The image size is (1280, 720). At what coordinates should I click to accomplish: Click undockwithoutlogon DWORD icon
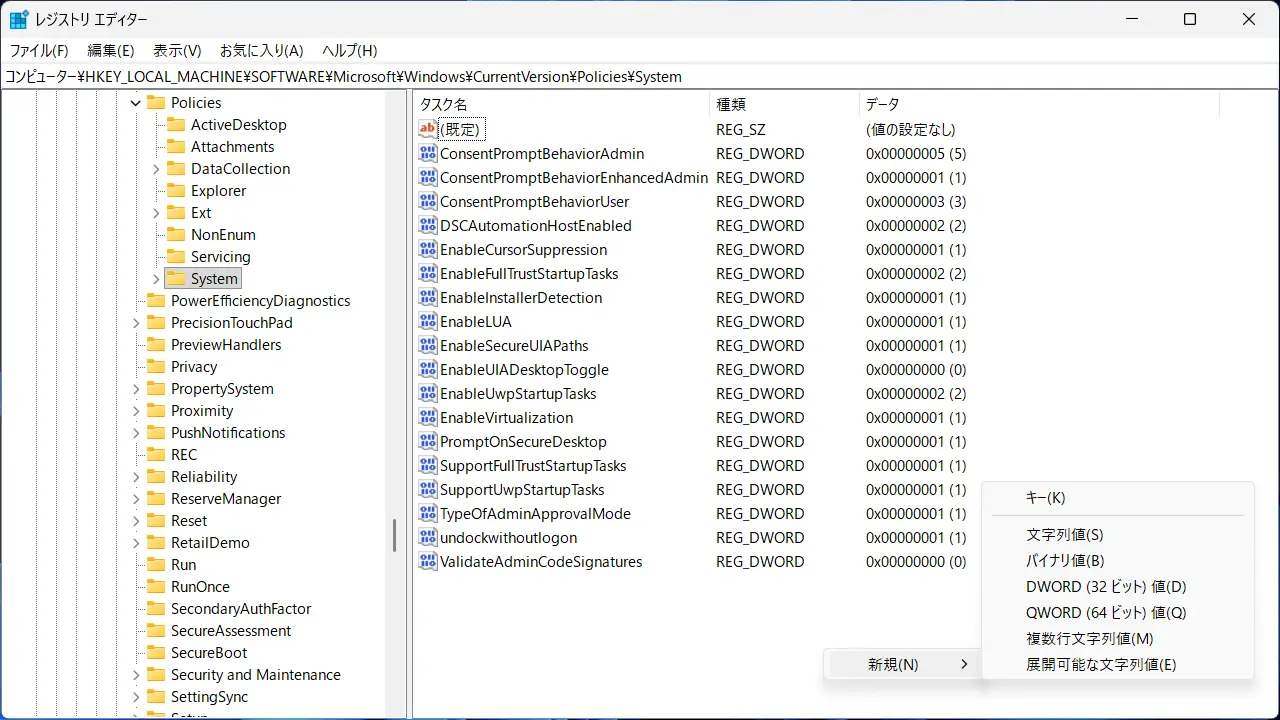[x=428, y=537]
